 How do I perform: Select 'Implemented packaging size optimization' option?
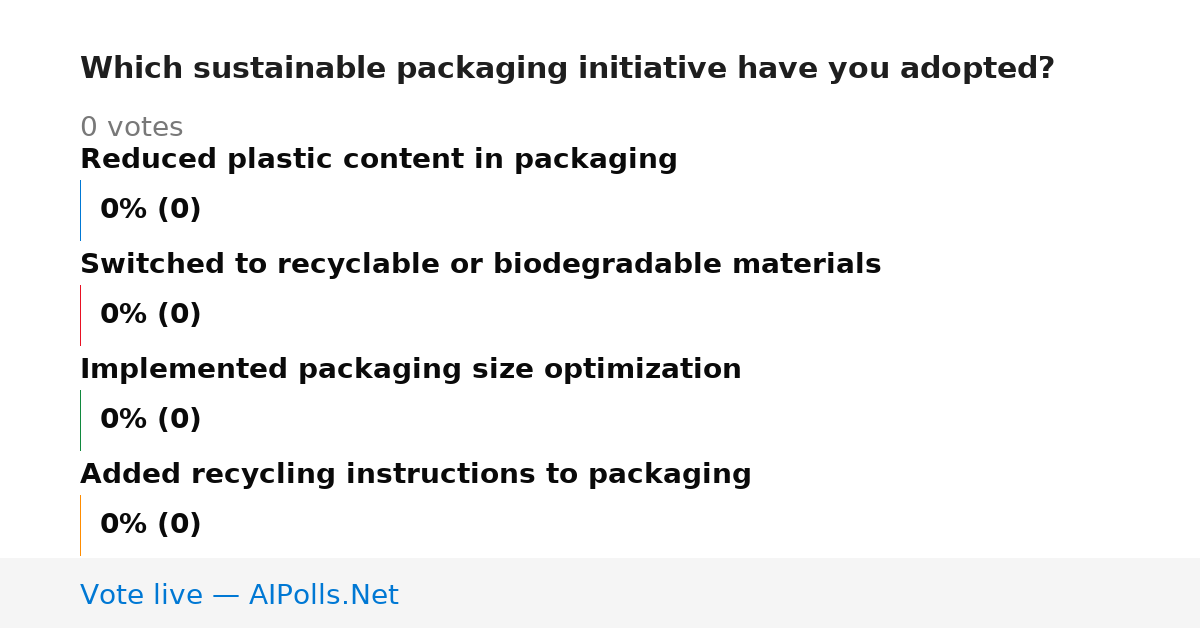pyautogui.click(x=410, y=370)
